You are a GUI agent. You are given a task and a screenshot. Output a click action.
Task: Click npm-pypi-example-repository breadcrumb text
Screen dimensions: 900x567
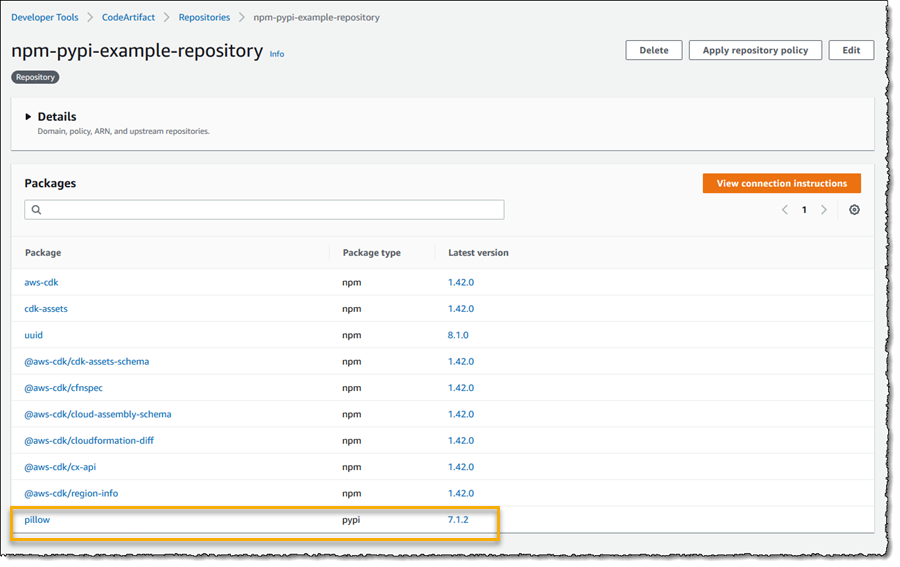(x=316, y=17)
